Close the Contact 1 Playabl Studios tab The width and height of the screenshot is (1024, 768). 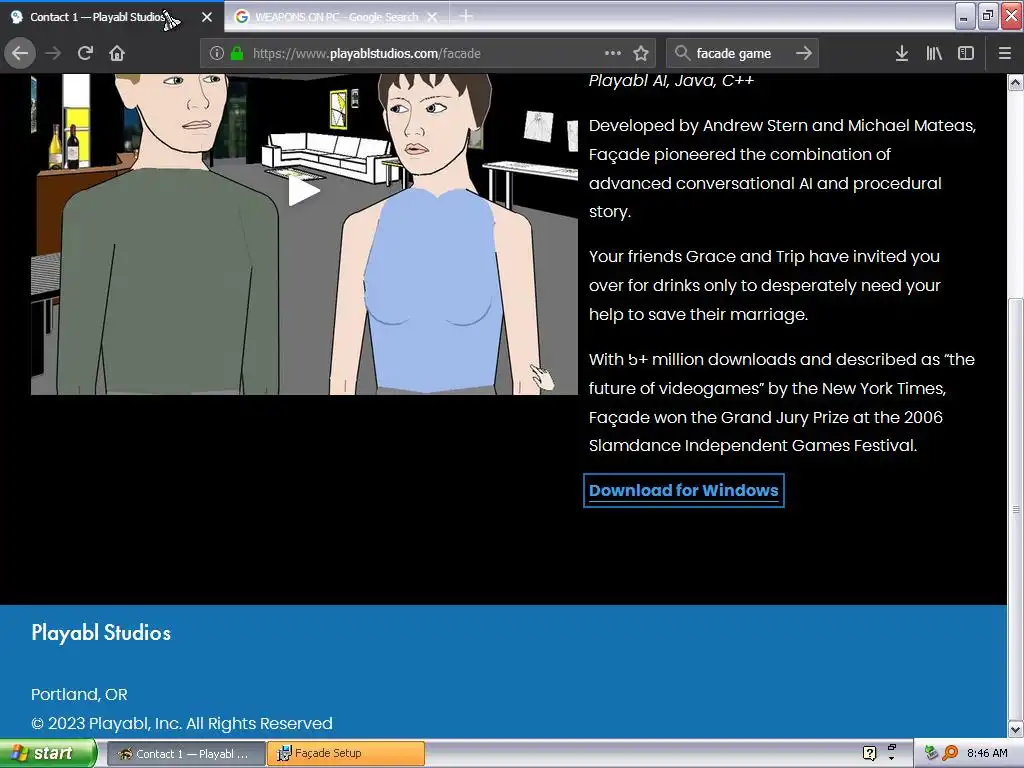[207, 17]
